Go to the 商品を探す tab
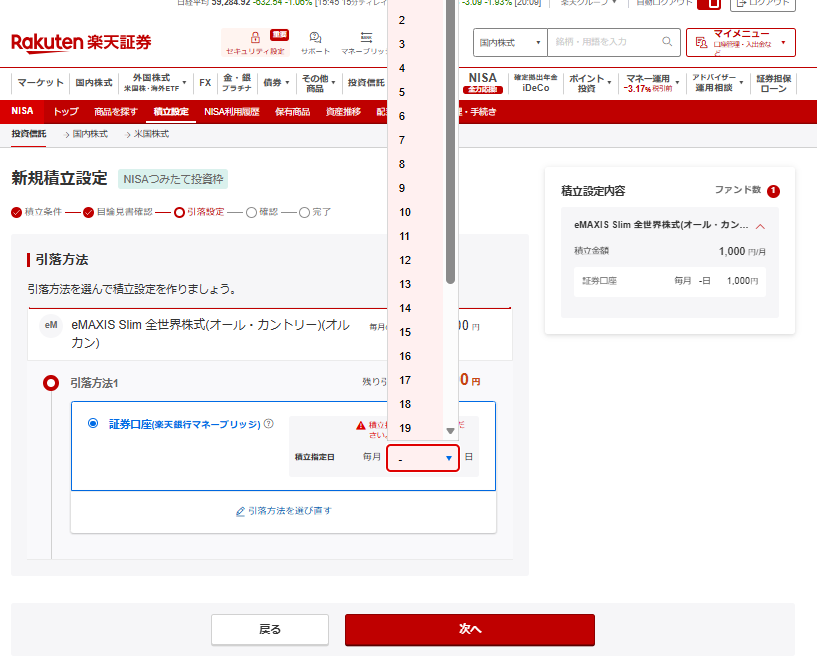 tap(116, 111)
